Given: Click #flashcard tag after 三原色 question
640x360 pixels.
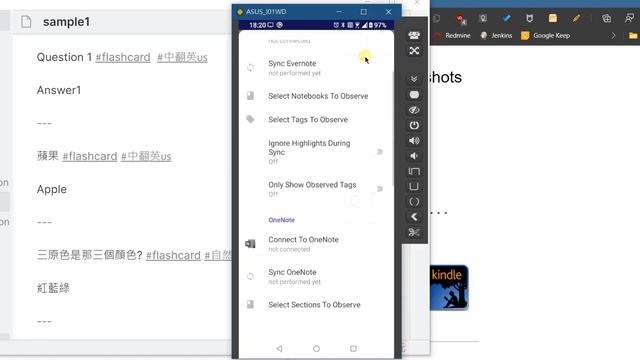Looking at the screenshot, I should pyautogui.click(x=173, y=256).
